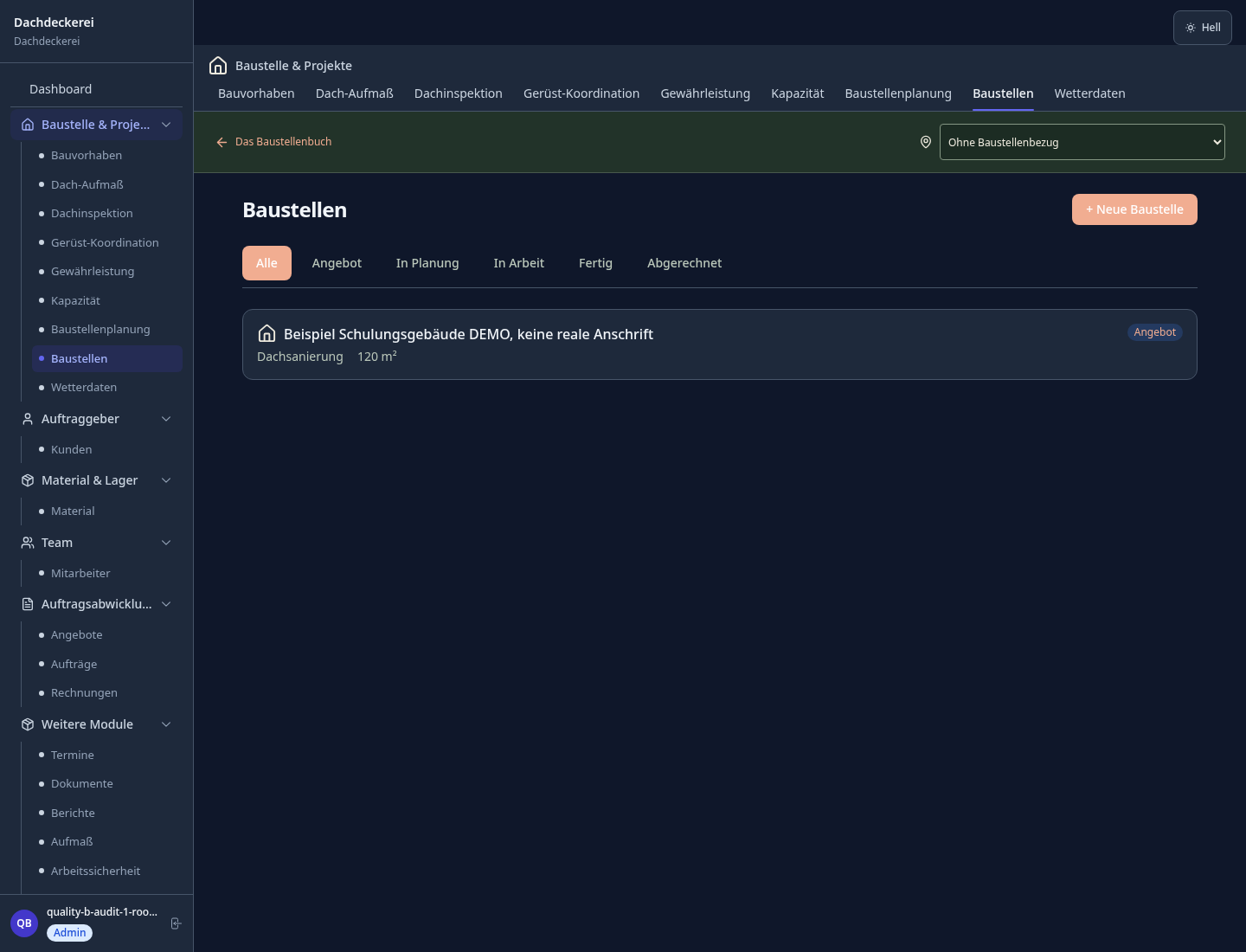Click the back arrow before Das Baustellenbuch
The image size is (1246, 952).
tap(222, 142)
